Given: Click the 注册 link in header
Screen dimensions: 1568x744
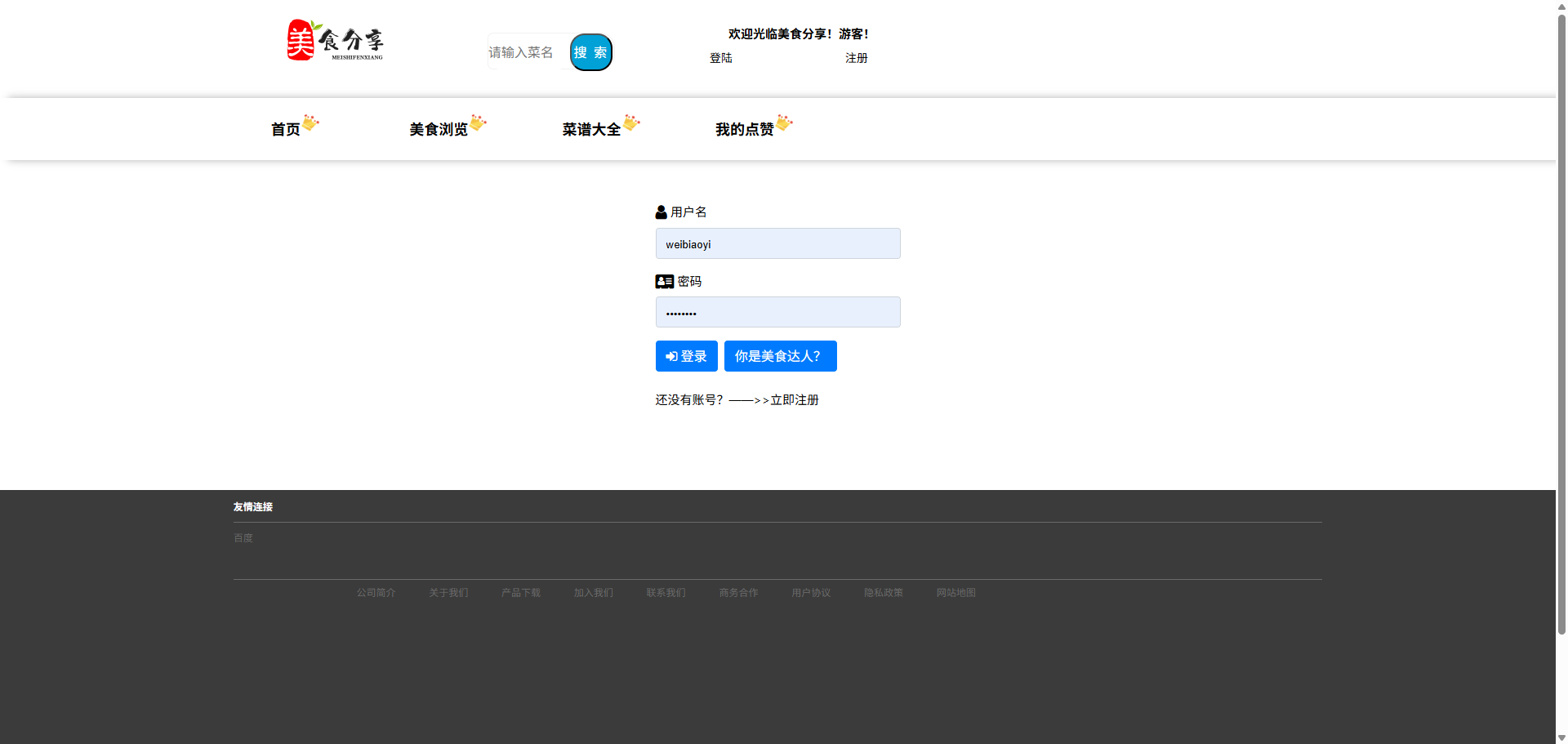Looking at the screenshot, I should point(857,58).
